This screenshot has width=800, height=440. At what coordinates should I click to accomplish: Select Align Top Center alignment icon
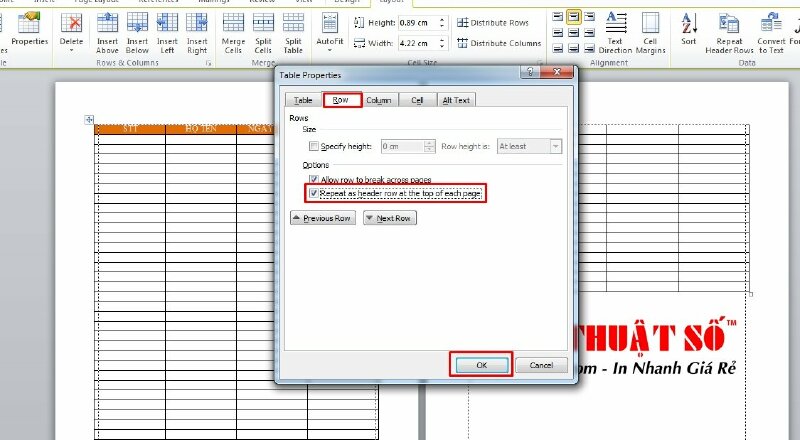[x=573, y=17]
